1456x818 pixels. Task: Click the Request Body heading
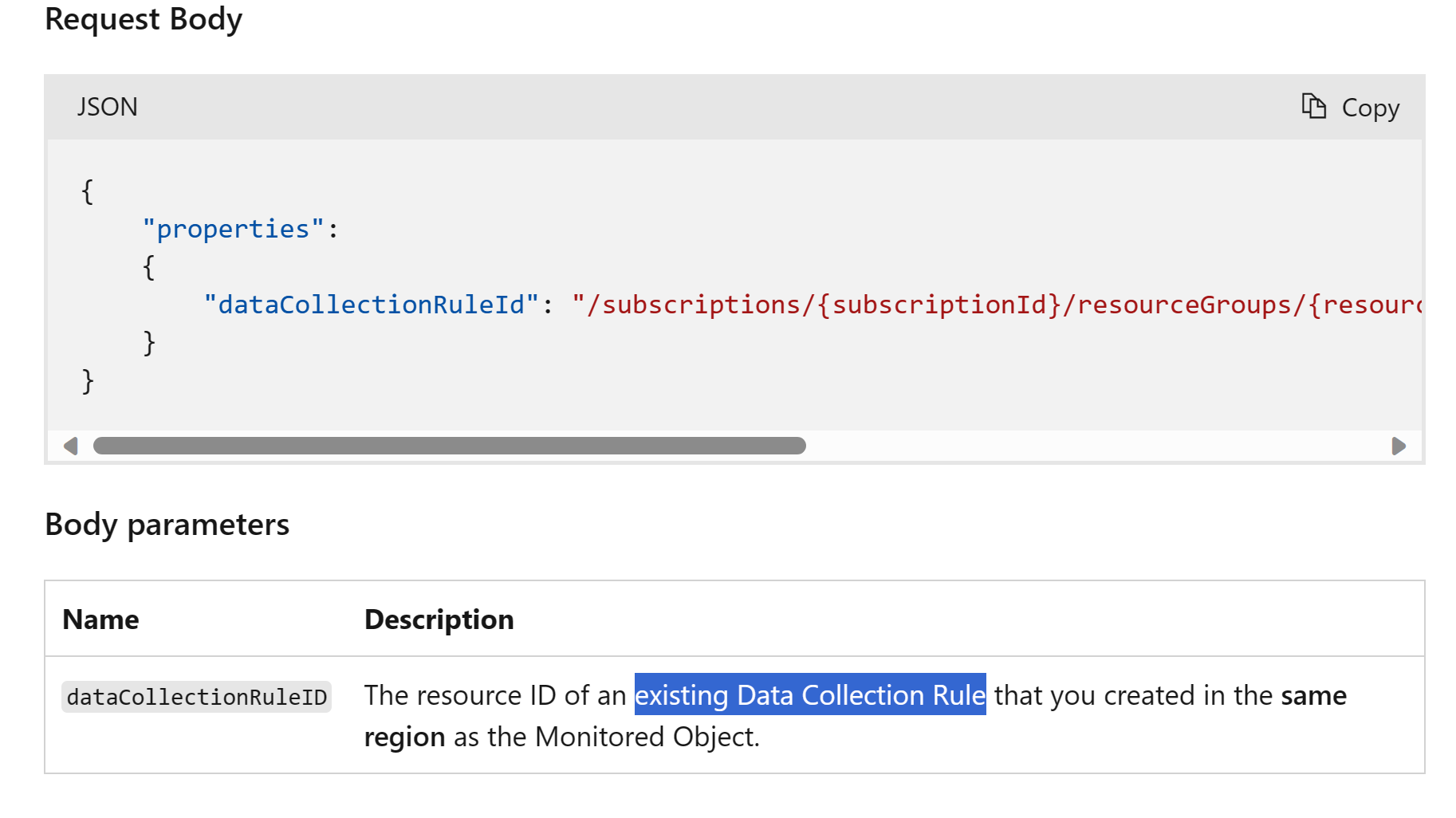tap(144, 19)
